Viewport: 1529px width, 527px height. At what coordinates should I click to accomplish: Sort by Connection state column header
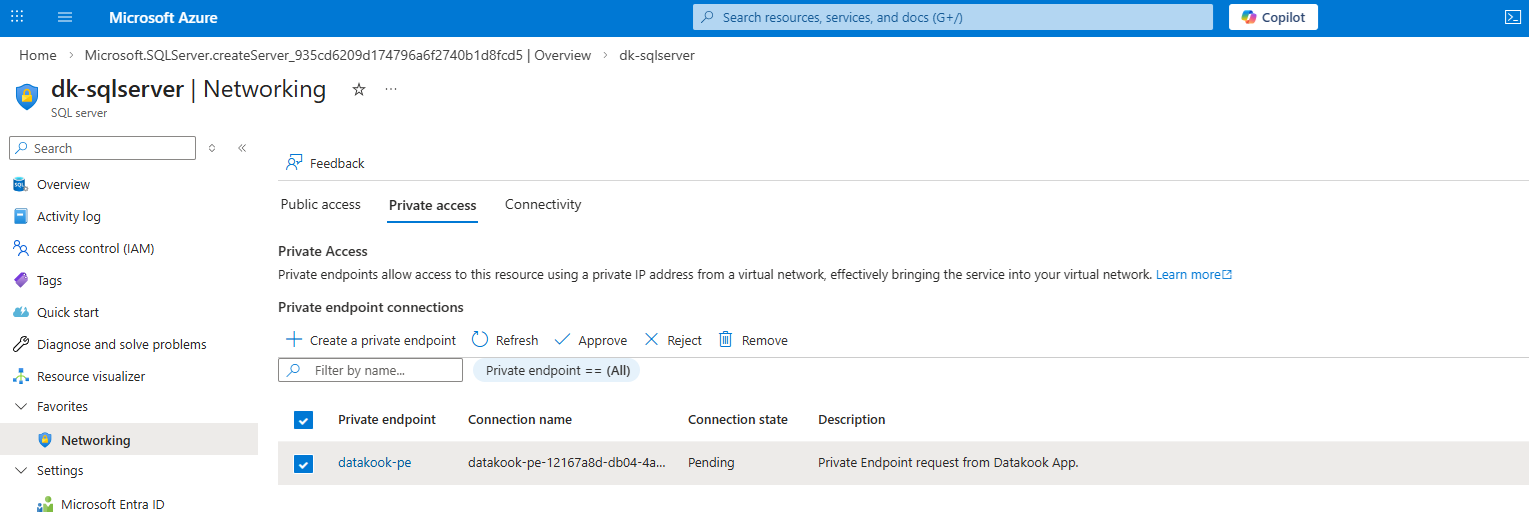[738, 420]
